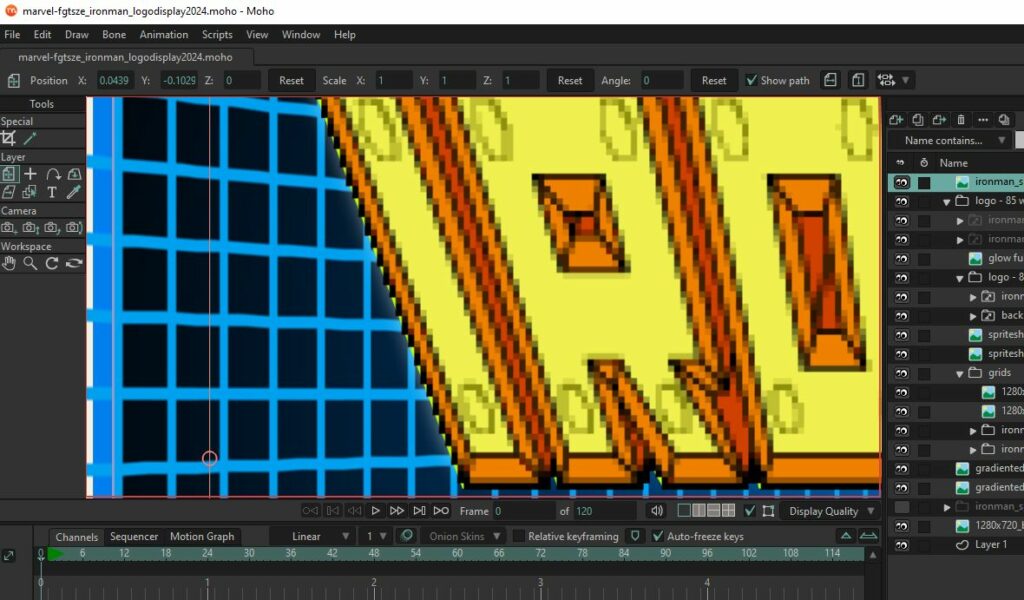Click the New Layer plus icon
The height and width of the screenshot is (600, 1024).
pyautogui.click(x=896, y=120)
